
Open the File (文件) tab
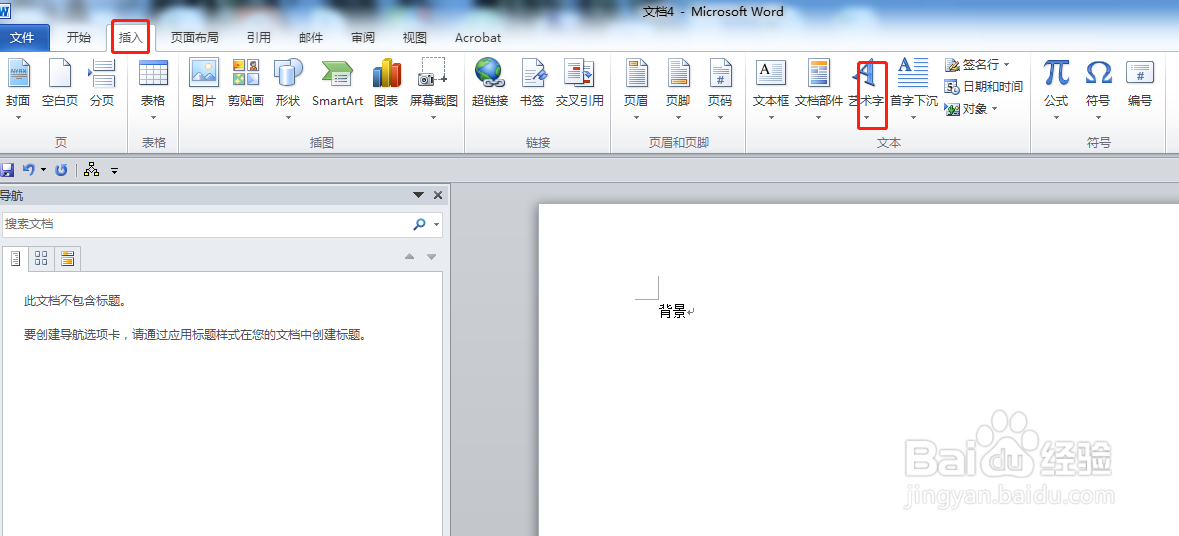(22, 38)
